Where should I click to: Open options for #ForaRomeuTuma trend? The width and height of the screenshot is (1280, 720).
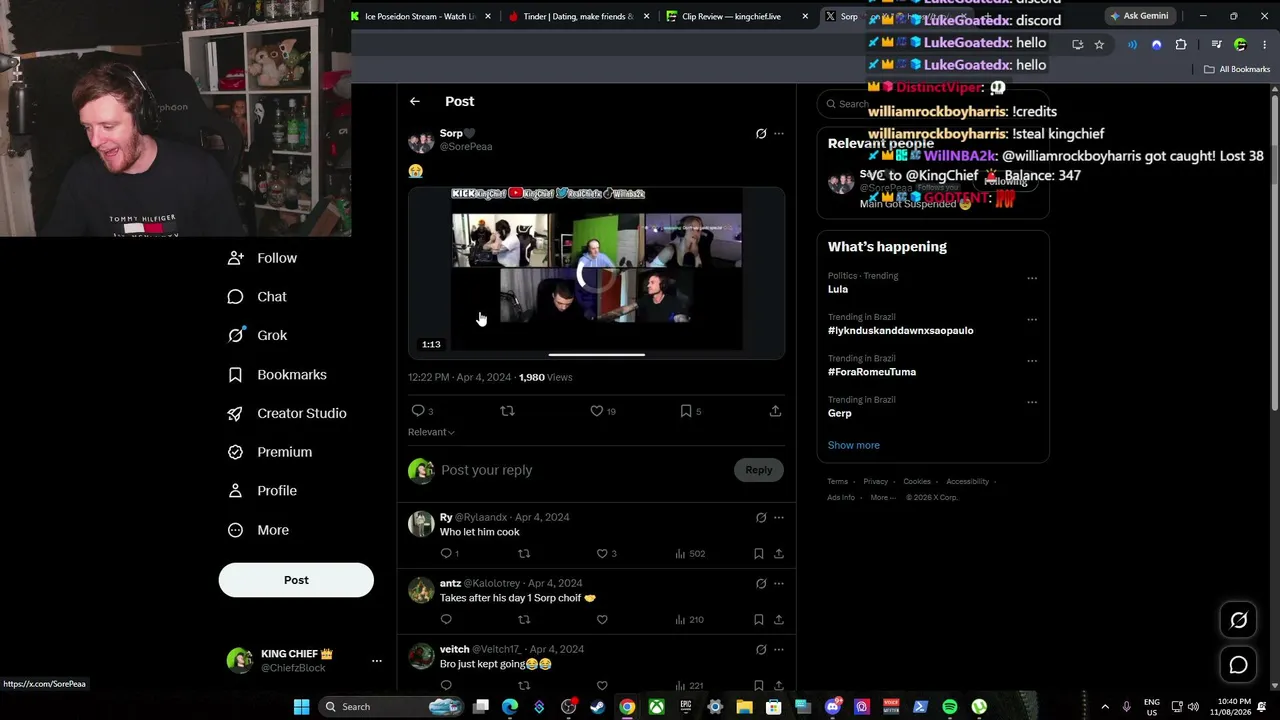tap(1032, 361)
